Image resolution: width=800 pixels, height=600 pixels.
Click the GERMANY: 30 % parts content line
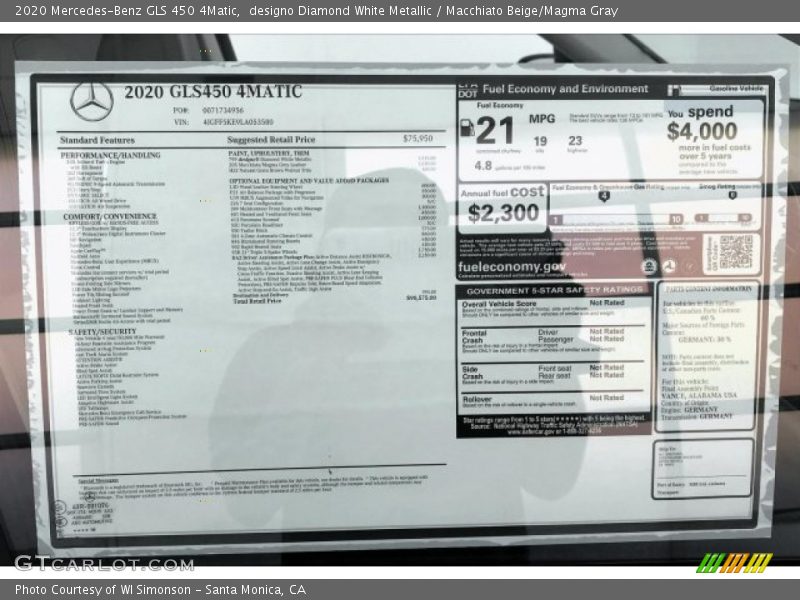click(705, 339)
